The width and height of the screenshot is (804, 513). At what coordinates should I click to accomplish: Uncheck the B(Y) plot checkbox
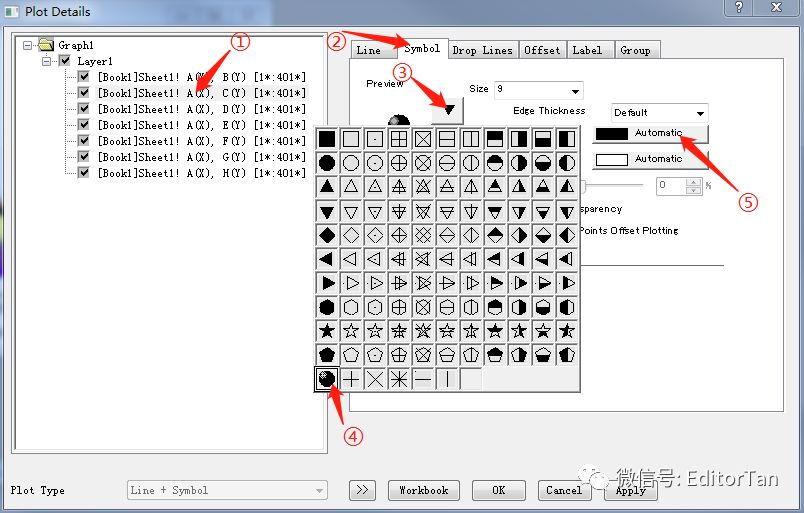[x=84, y=77]
